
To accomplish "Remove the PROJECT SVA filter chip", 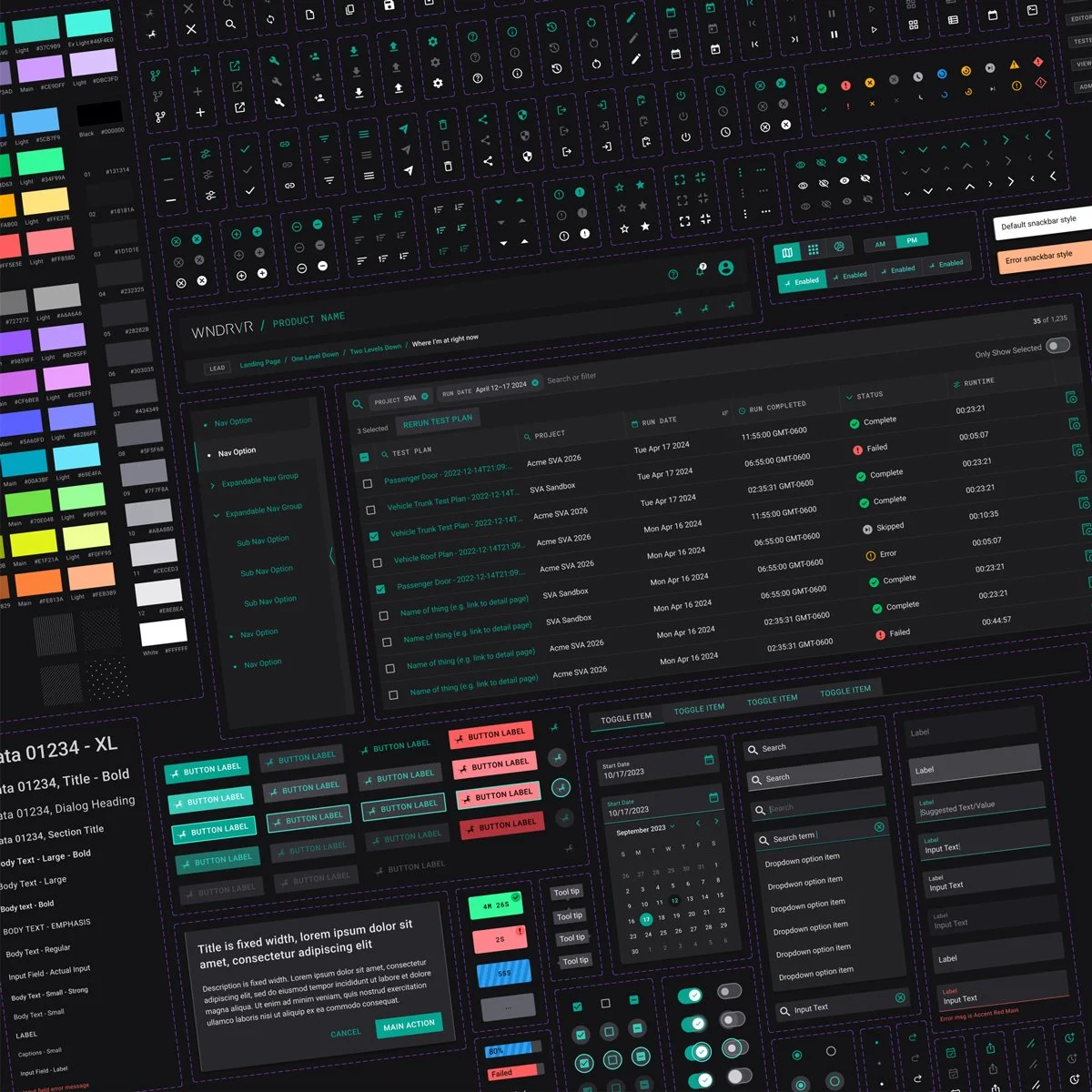I will click(424, 397).
